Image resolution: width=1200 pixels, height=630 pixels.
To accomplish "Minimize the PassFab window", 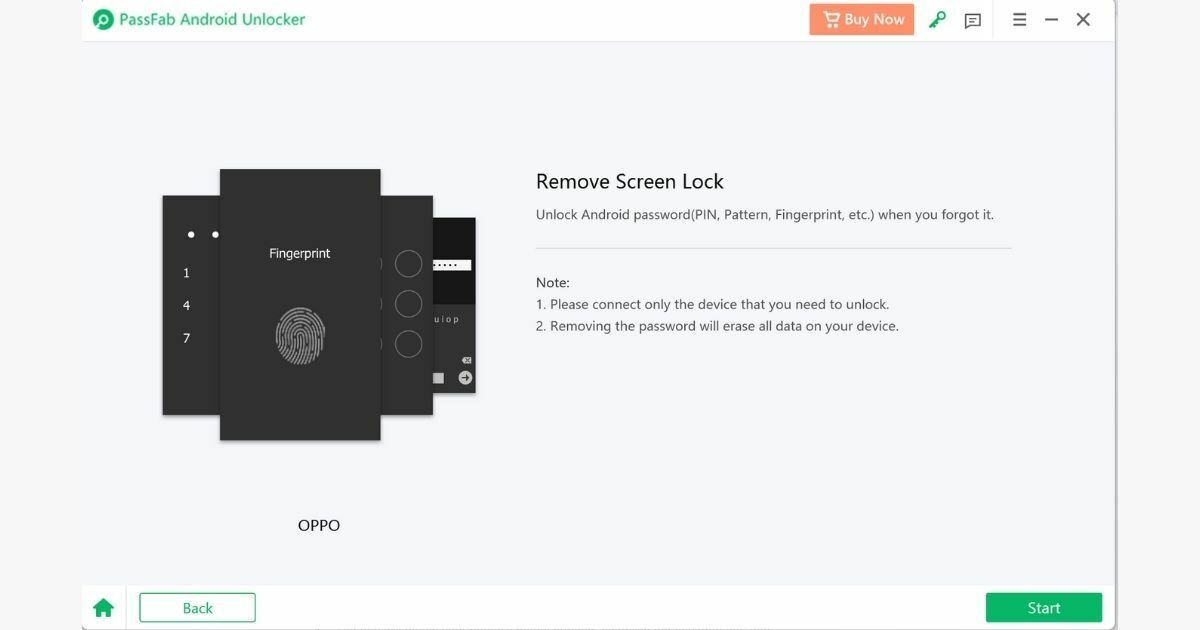I will coord(1051,20).
